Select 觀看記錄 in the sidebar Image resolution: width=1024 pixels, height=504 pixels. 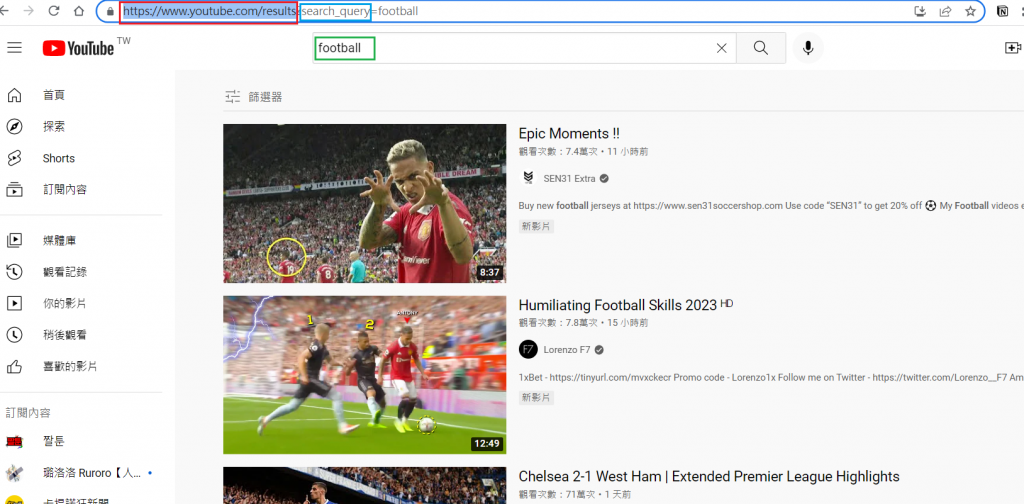[65, 272]
